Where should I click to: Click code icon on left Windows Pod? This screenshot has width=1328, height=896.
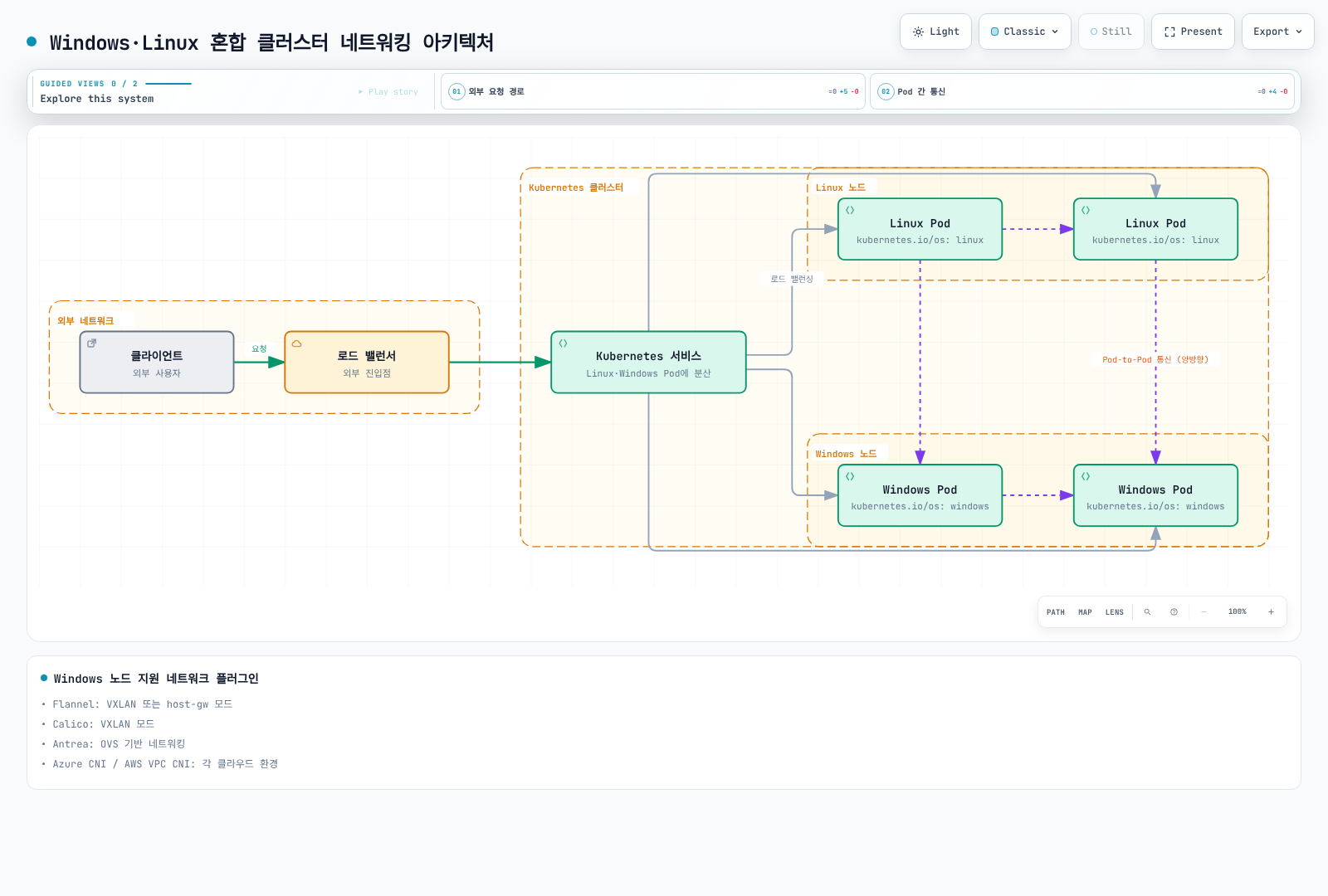click(850, 477)
